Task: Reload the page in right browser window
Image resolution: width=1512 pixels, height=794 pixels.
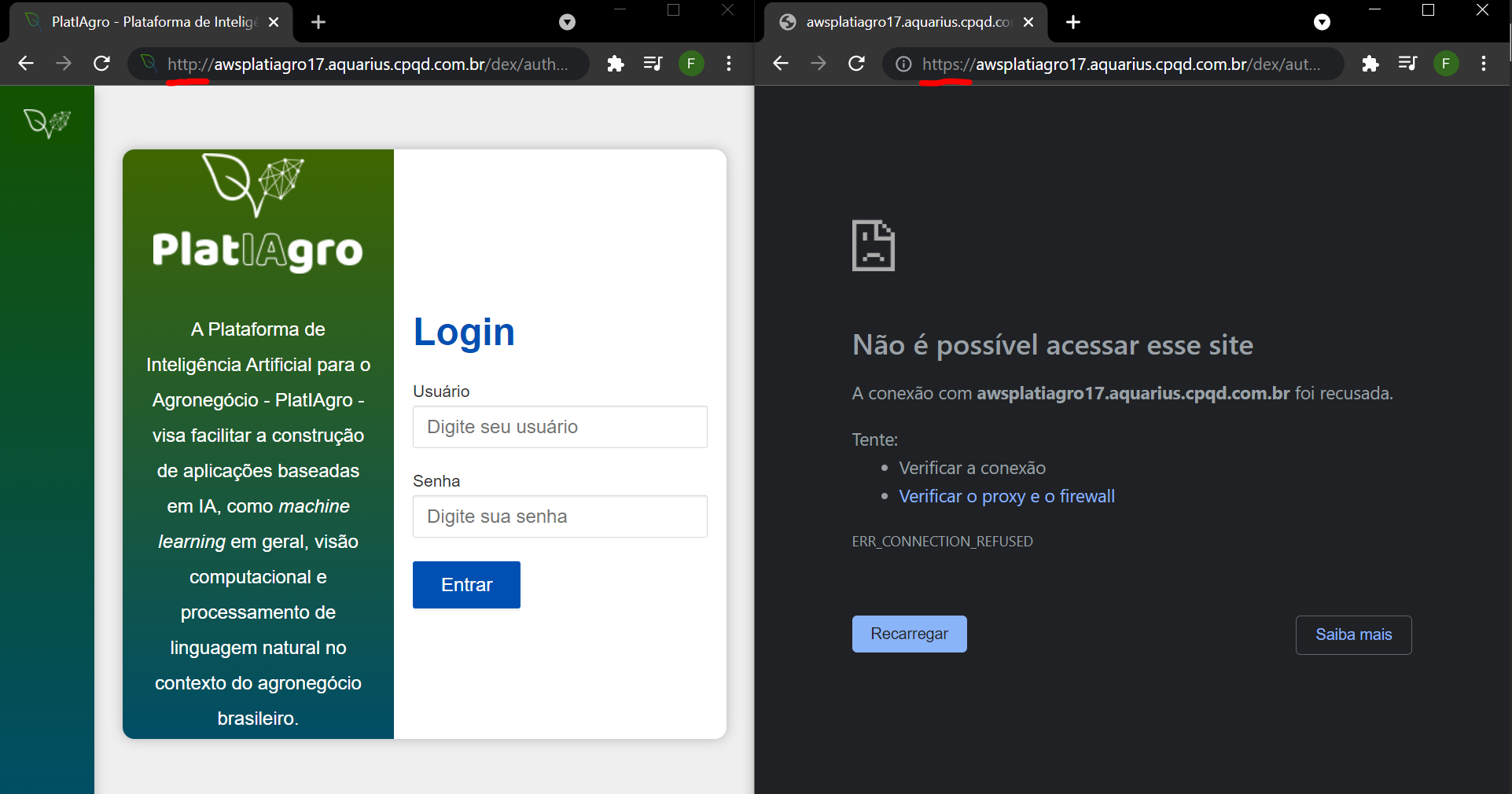Action: coord(857,64)
